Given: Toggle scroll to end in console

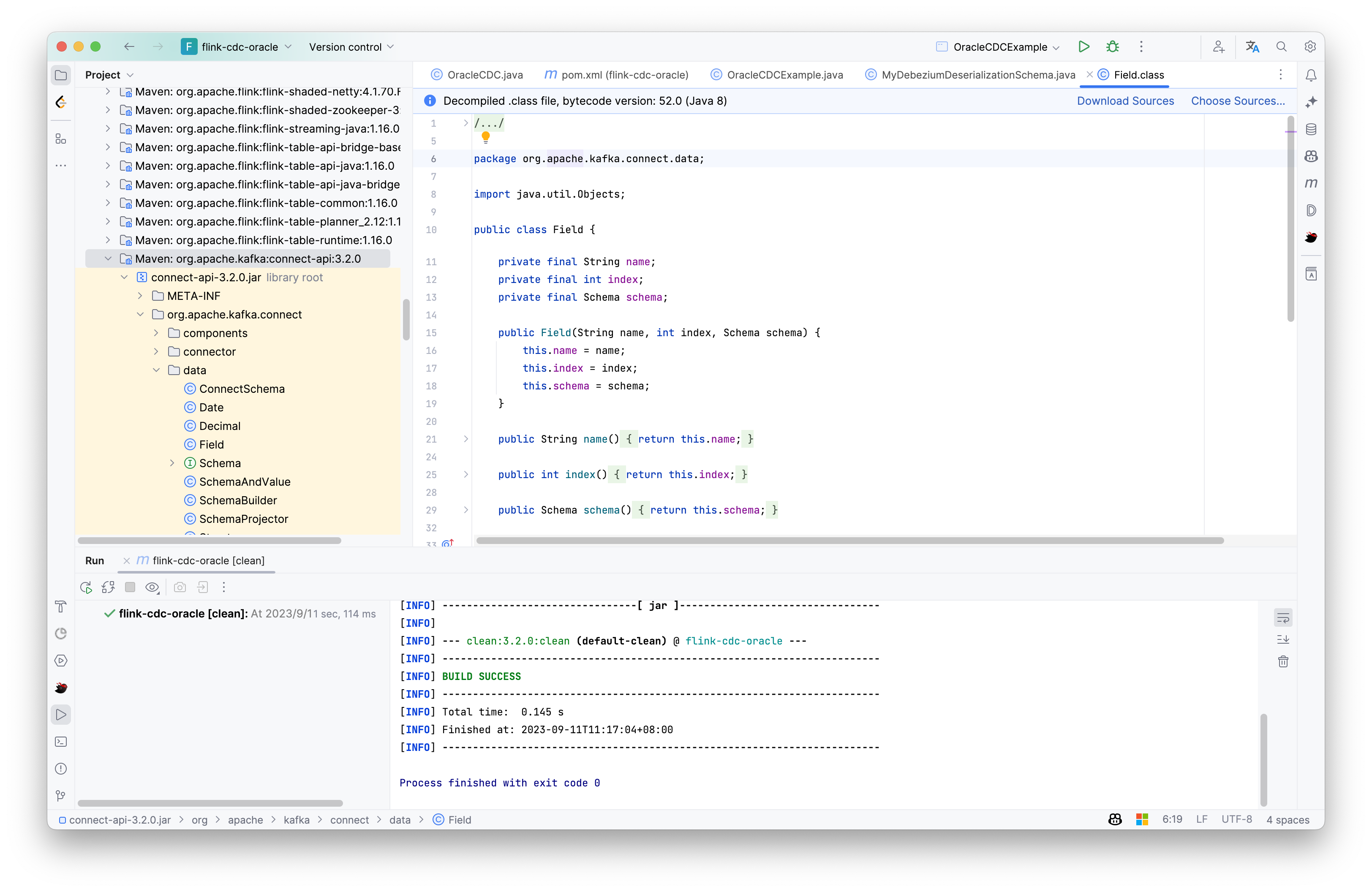Looking at the screenshot, I should click(1282, 639).
